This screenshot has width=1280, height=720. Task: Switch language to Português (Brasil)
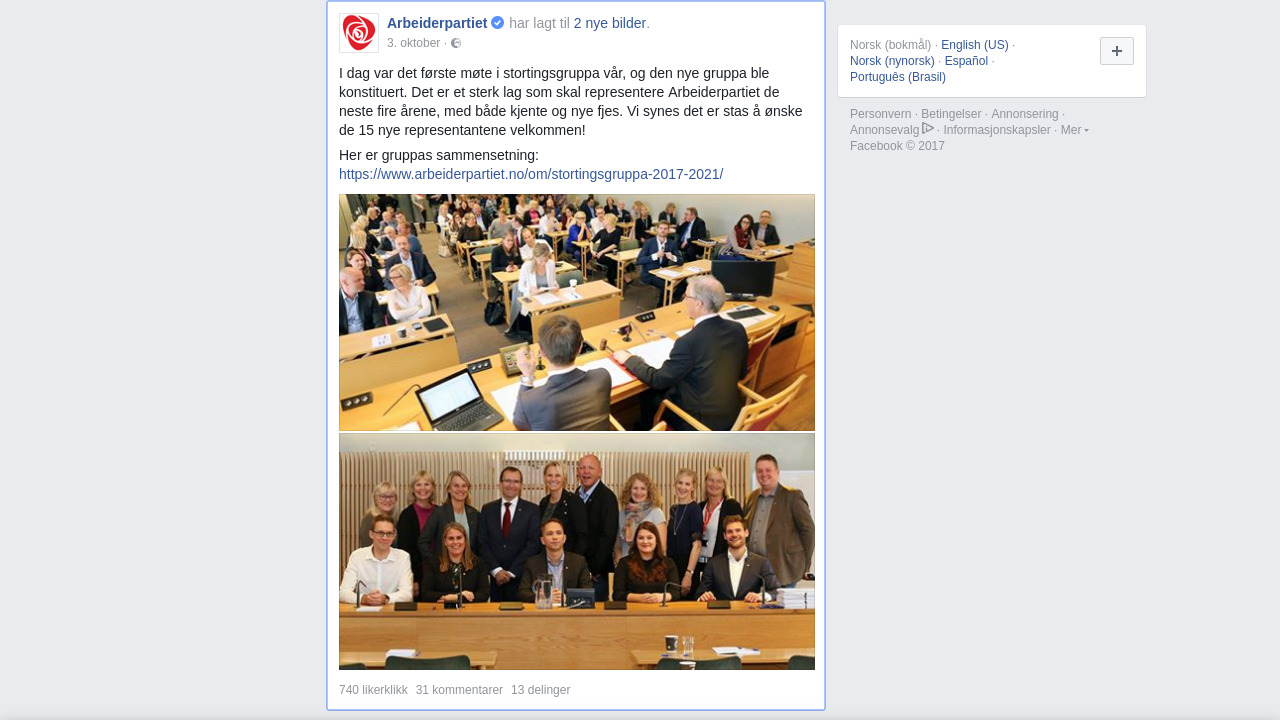coord(898,77)
